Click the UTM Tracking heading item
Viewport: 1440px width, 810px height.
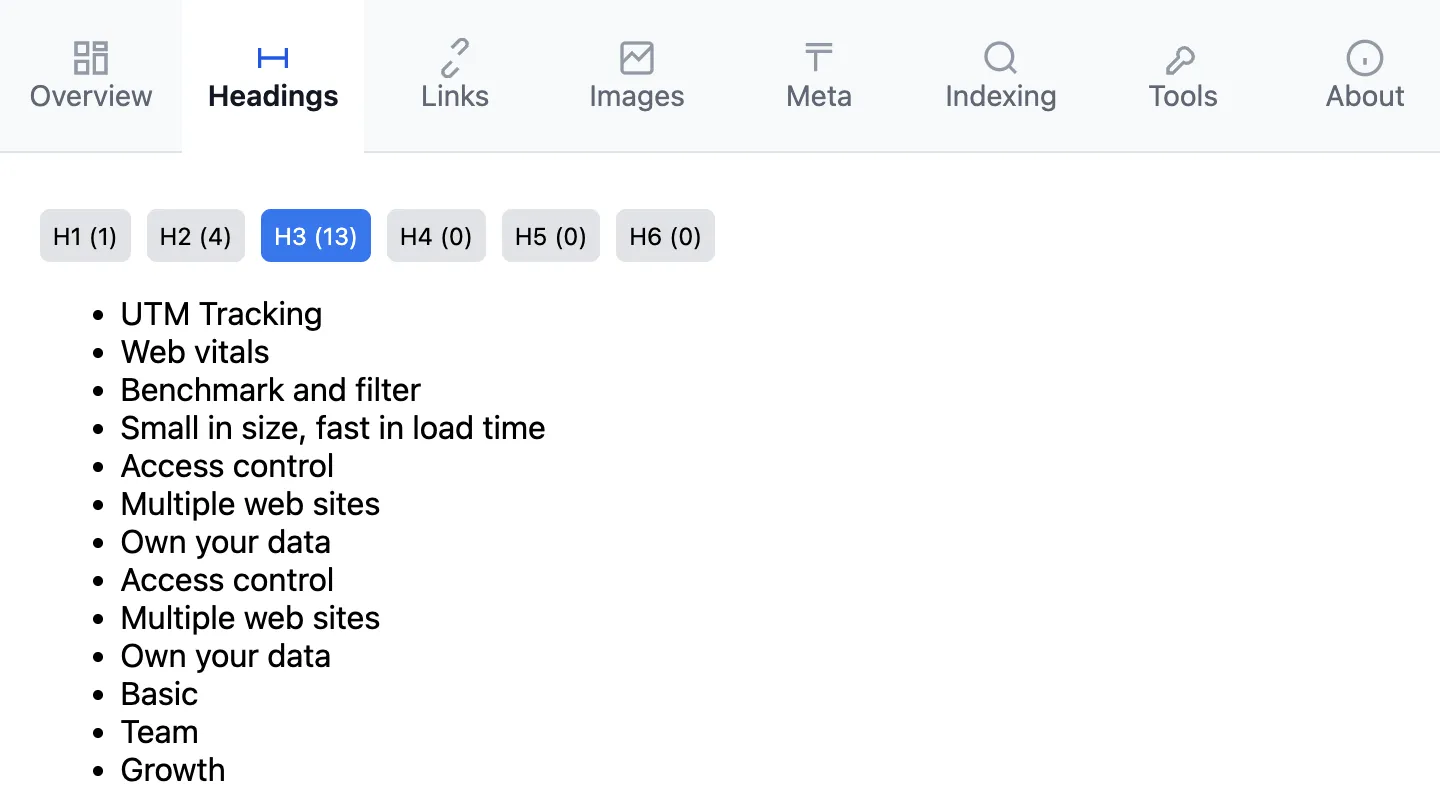[221, 314]
